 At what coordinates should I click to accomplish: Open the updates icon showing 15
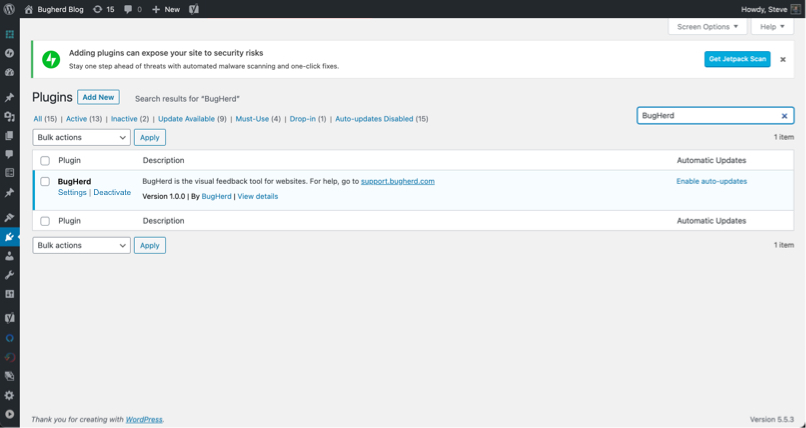[x=97, y=9]
